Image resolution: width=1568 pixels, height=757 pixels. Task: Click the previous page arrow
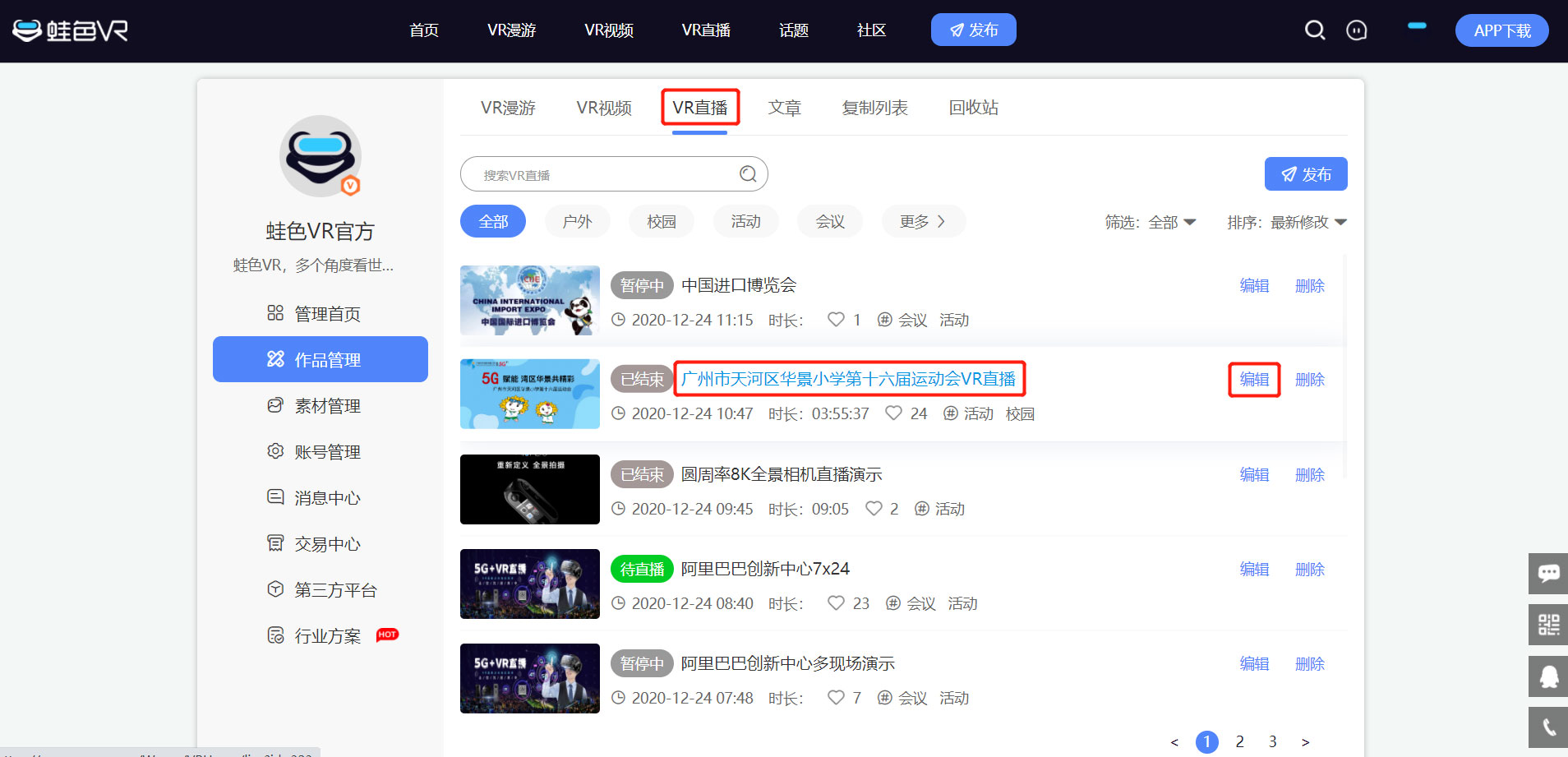1174,742
